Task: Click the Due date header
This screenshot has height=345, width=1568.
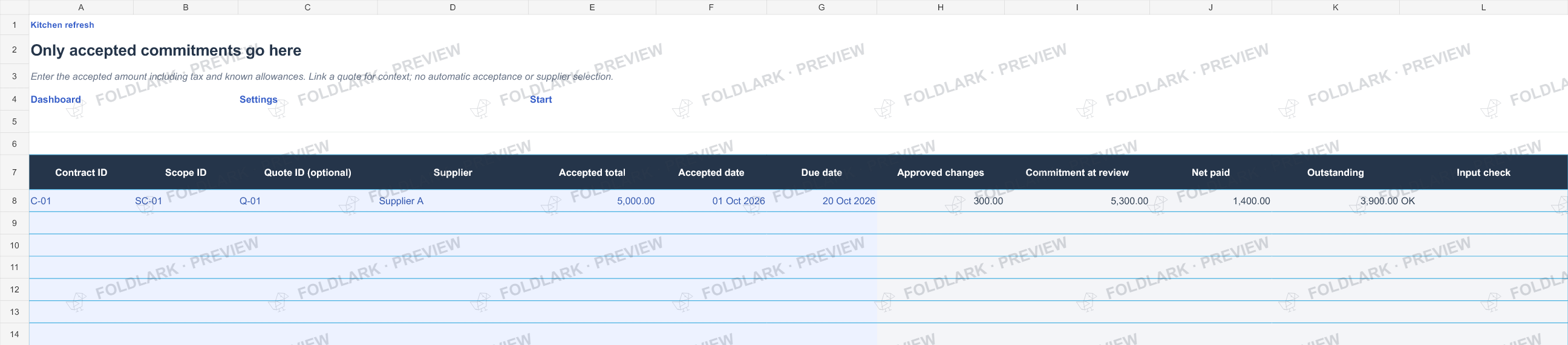Action: point(822,172)
